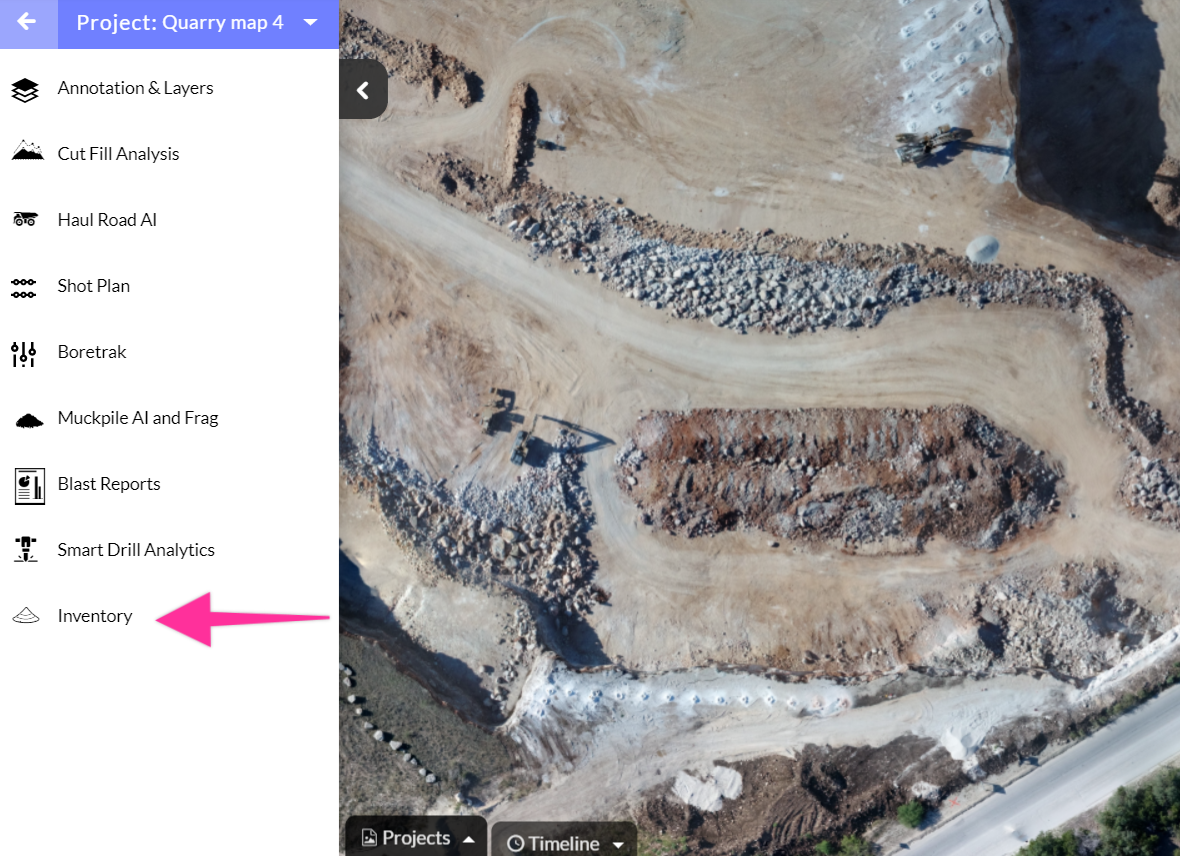1180x856 pixels.
Task: Open Smart Drill Analytics
Action: point(136,550)
